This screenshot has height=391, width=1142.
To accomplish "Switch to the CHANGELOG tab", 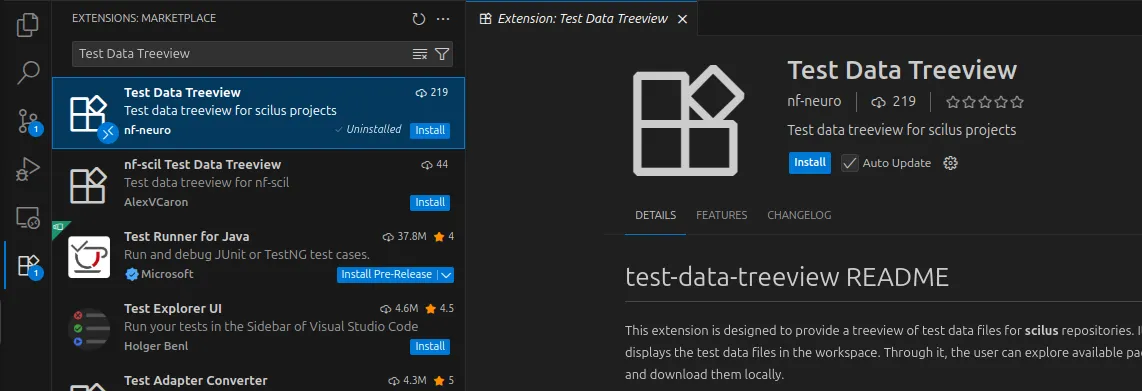I will coord(799,216).
